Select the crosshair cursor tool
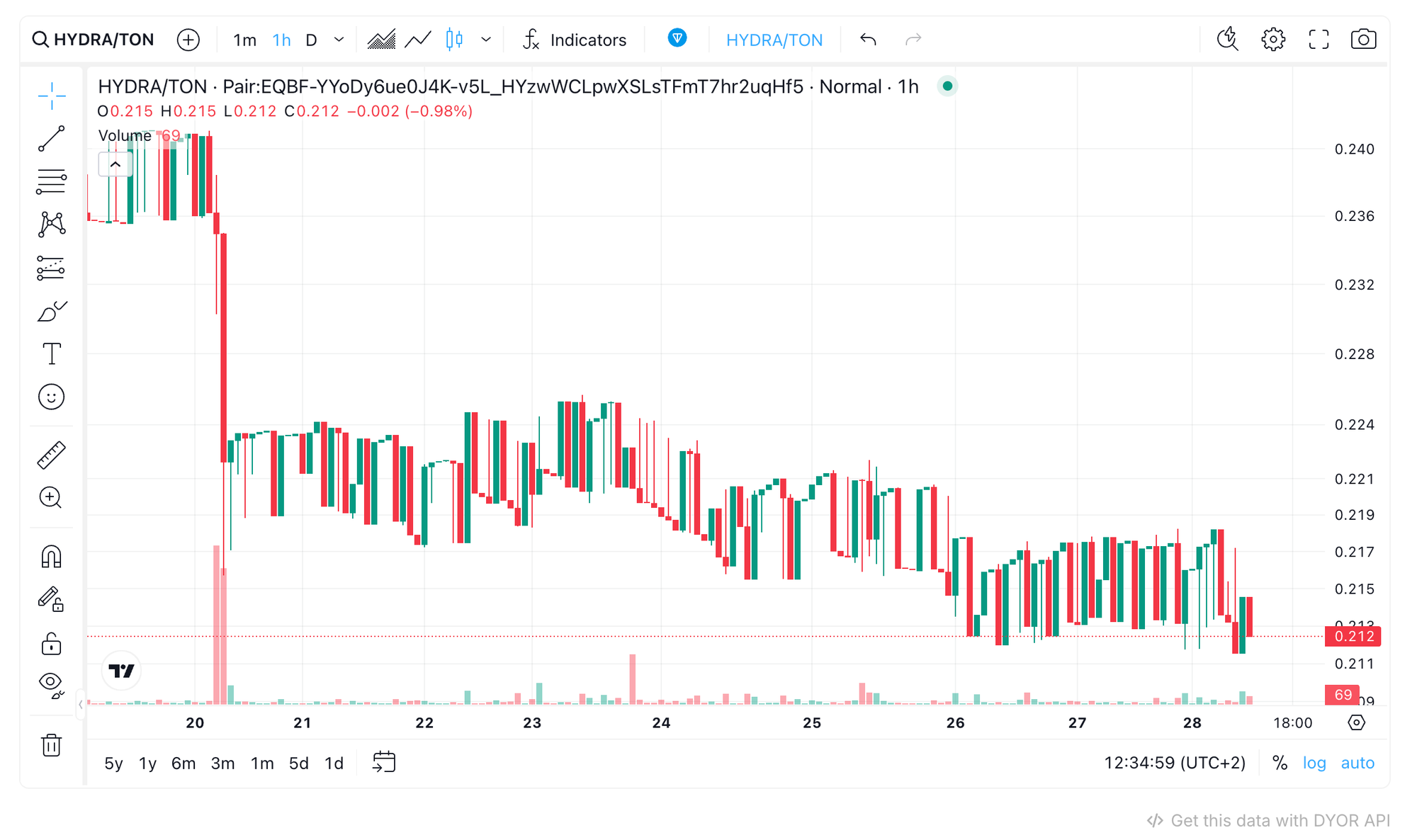 coord(52,96)
